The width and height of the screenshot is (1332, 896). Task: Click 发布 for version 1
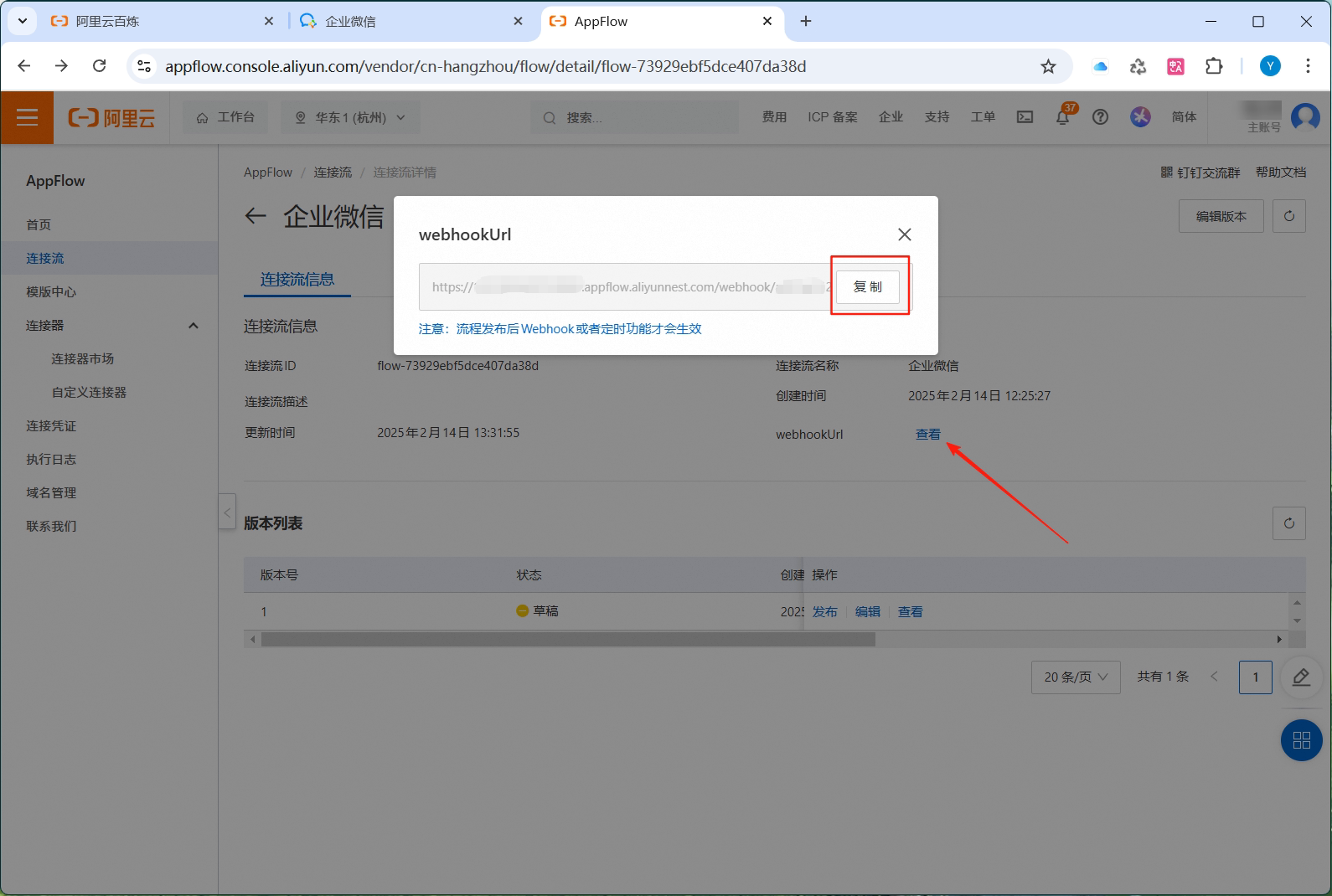coord(824,611)
